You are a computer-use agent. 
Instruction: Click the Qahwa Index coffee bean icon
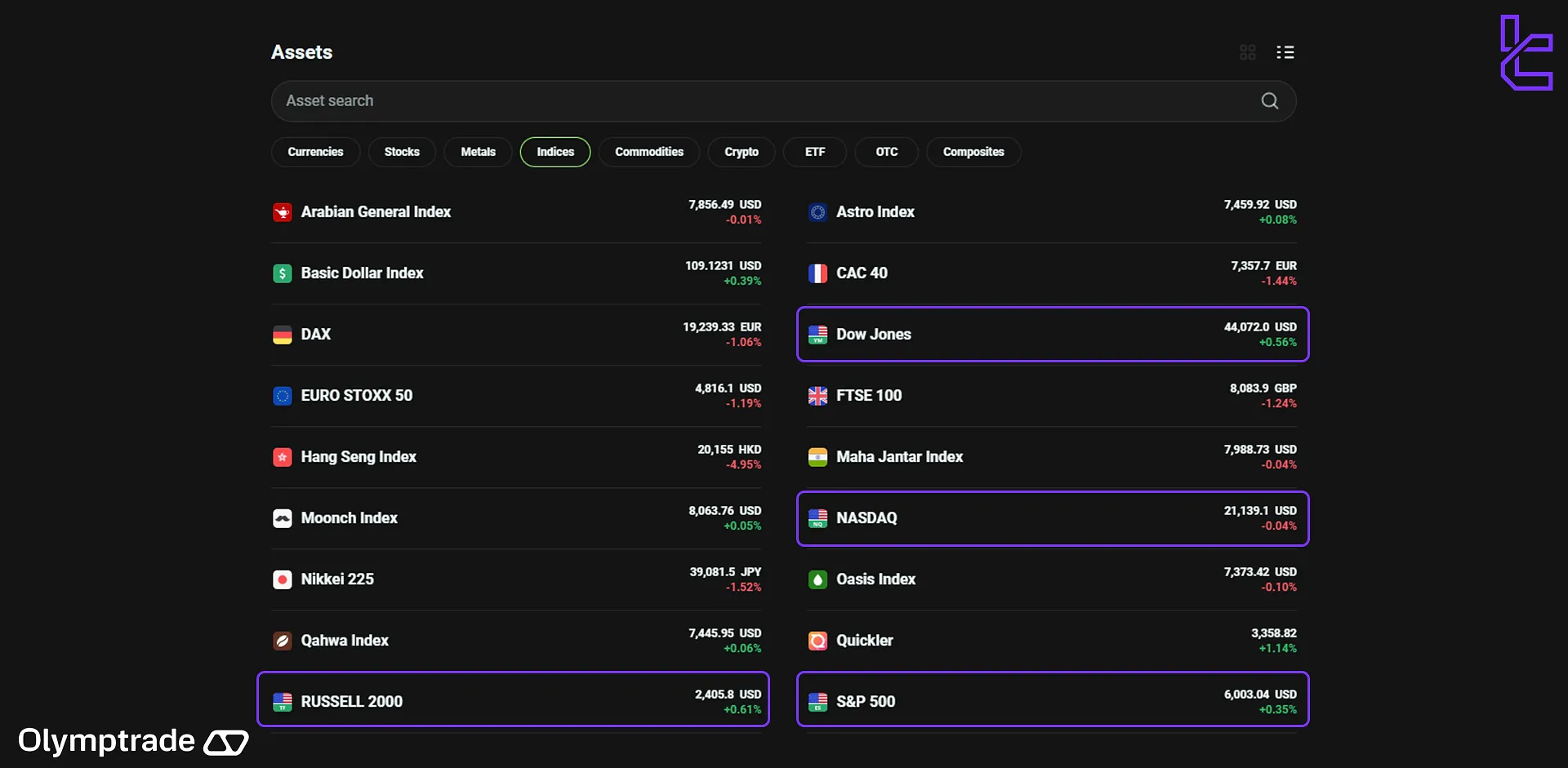point(283,641)
